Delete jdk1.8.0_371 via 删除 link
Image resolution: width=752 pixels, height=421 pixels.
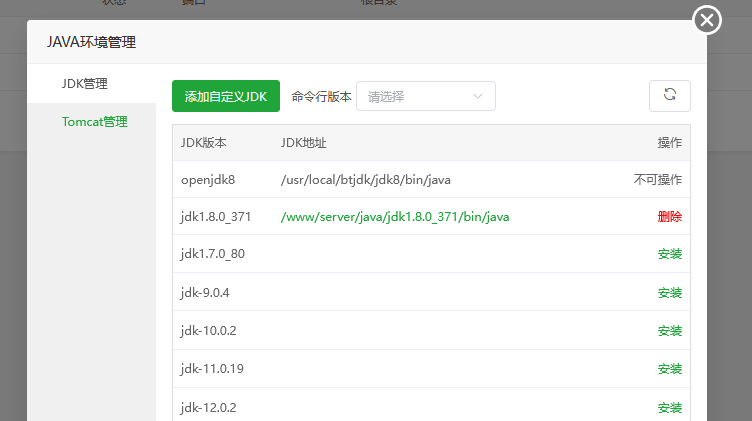click(x=670, y=217)
